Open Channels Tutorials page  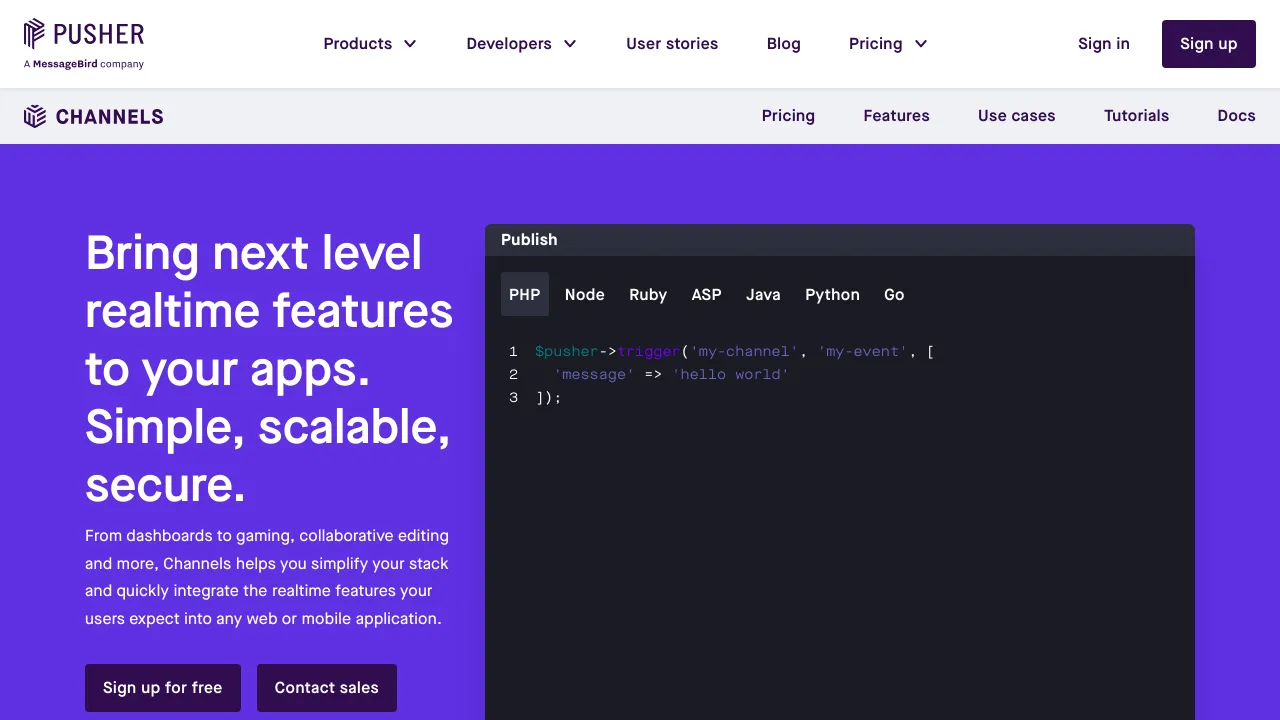tap(1136, 116)
